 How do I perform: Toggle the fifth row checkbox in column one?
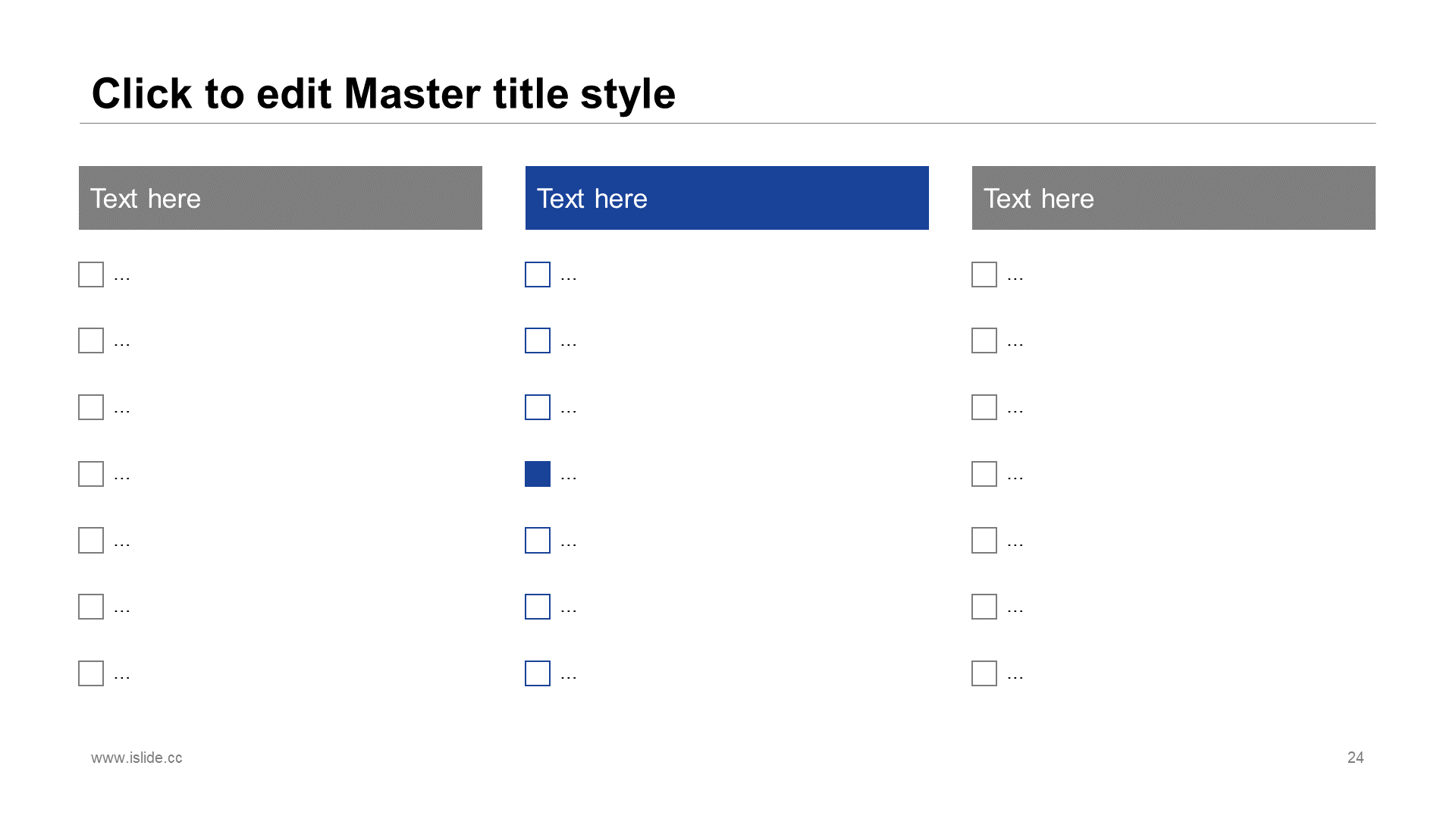coord(91,539)
